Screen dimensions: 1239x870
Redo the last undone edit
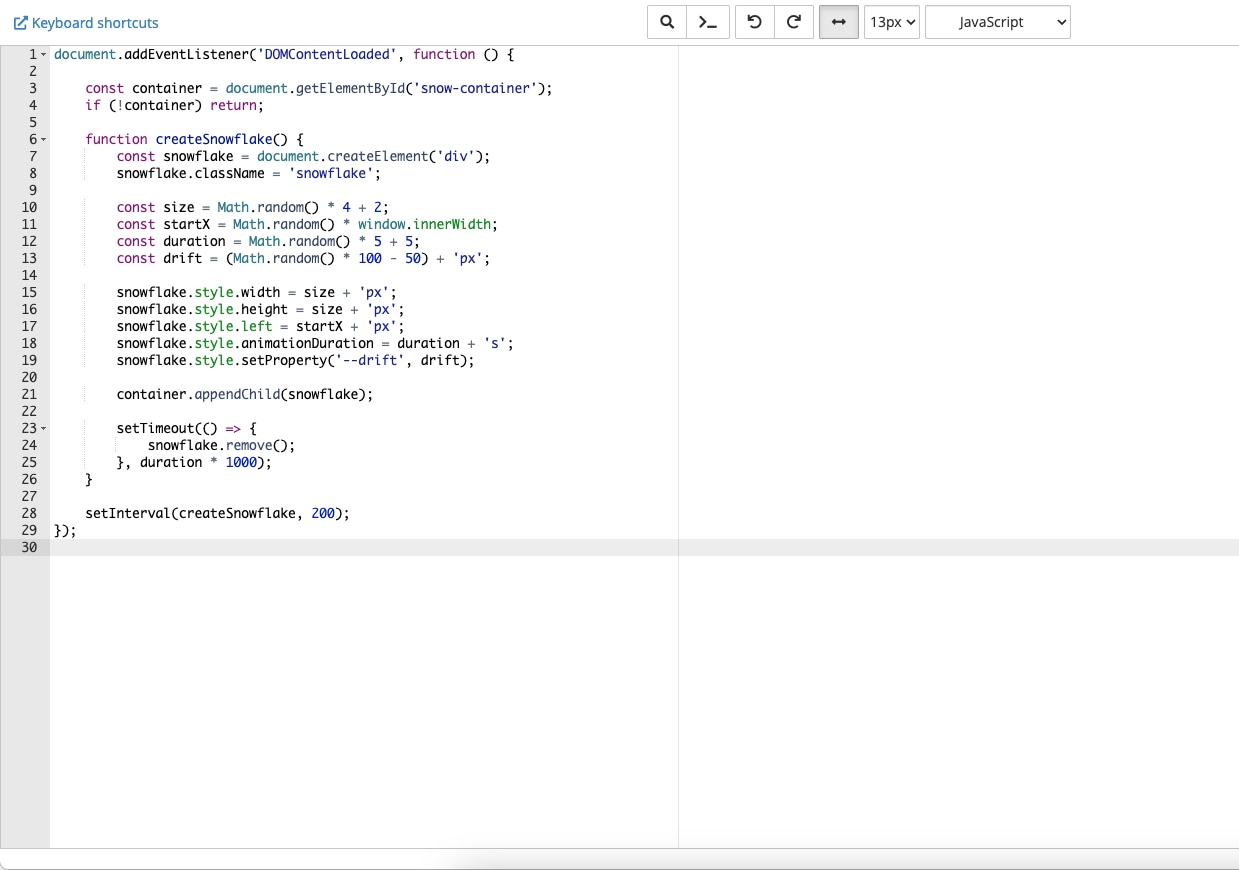coord(794,22)
